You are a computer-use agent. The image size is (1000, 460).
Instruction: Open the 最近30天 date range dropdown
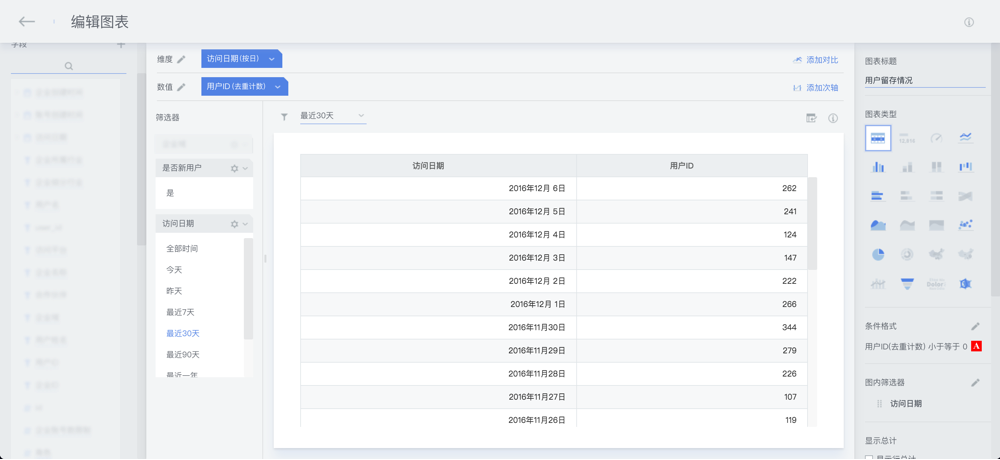[x=333, y=115]
